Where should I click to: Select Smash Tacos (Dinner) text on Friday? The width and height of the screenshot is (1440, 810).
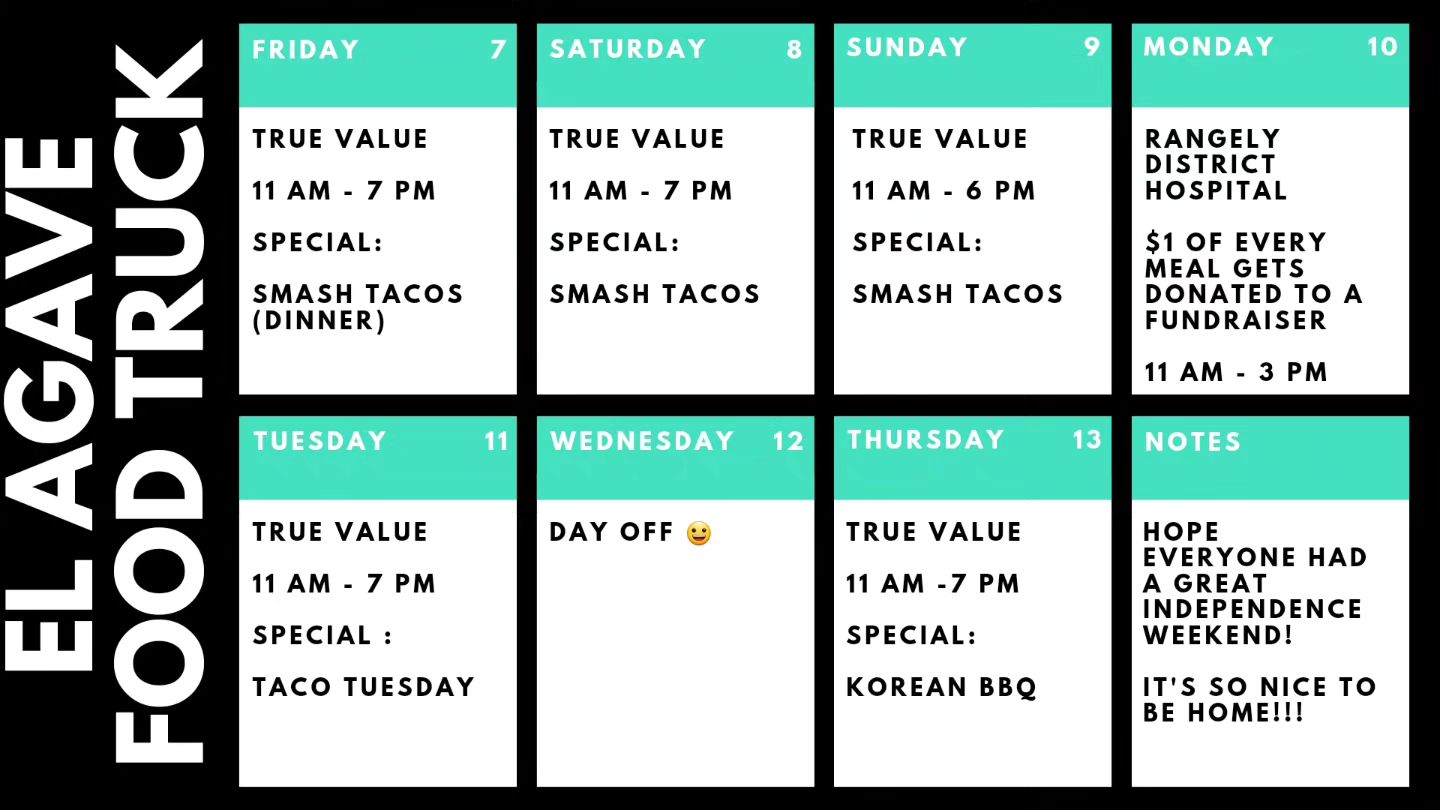358,307
